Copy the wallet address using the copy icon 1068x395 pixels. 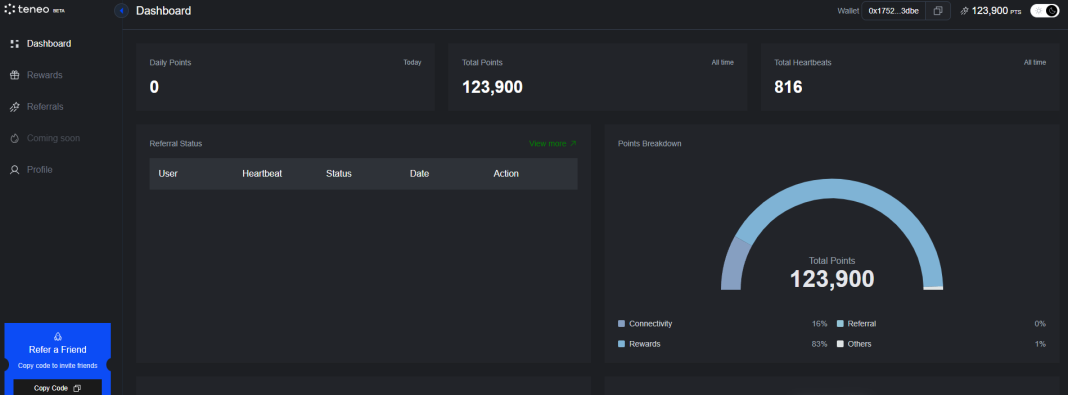pyautogui.click(x=938, y=11)
